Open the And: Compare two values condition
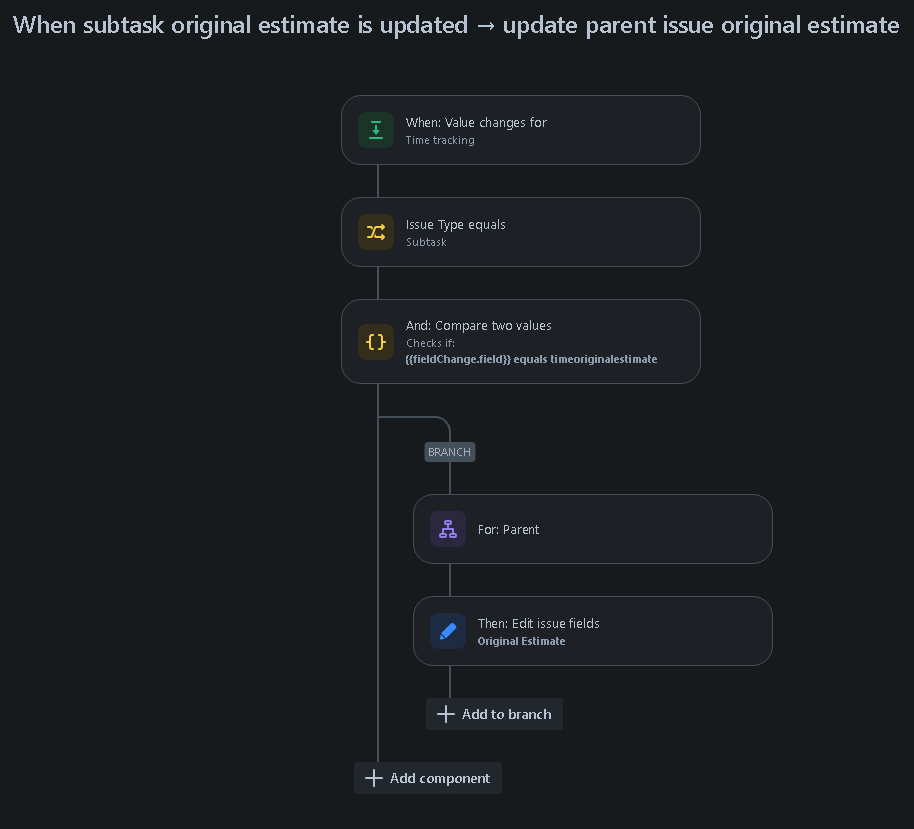The width and height of the screenshot is (914, 829). tap(521, 342)
